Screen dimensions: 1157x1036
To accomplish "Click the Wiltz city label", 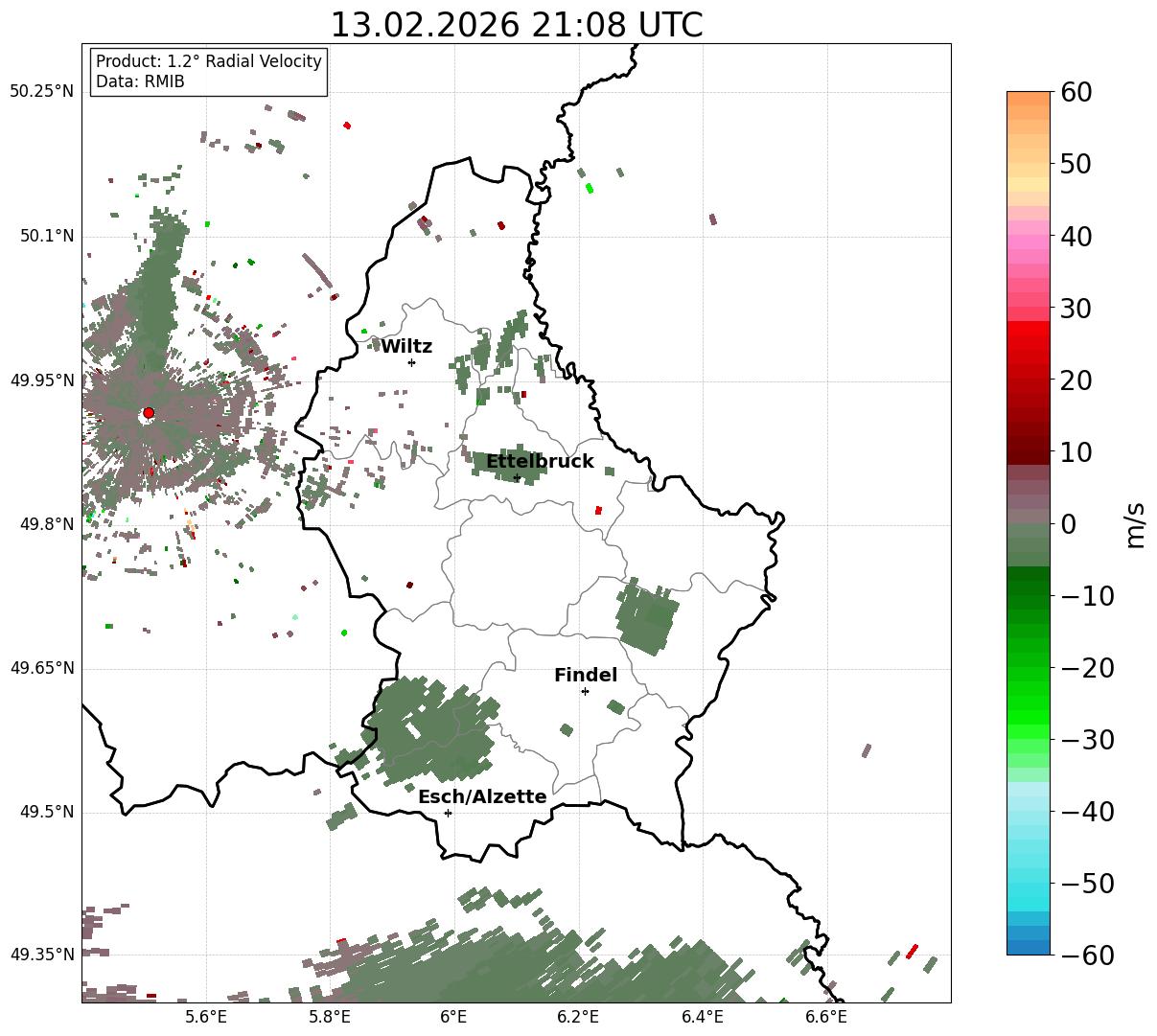I will (406, 347).
